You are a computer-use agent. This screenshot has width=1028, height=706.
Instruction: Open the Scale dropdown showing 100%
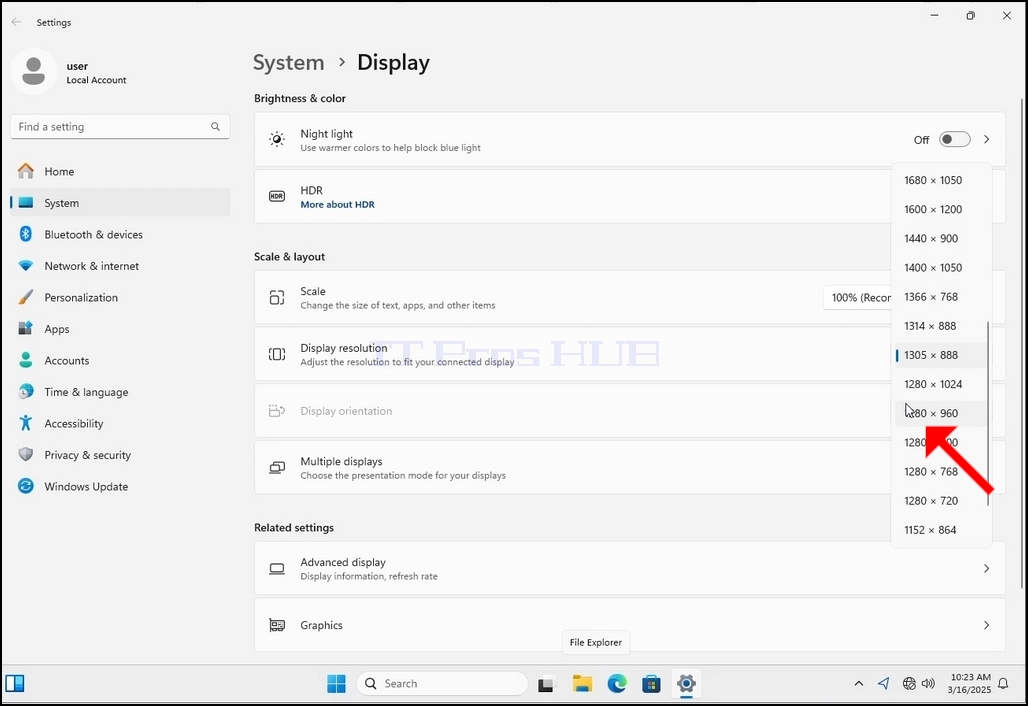pos(858,297)
